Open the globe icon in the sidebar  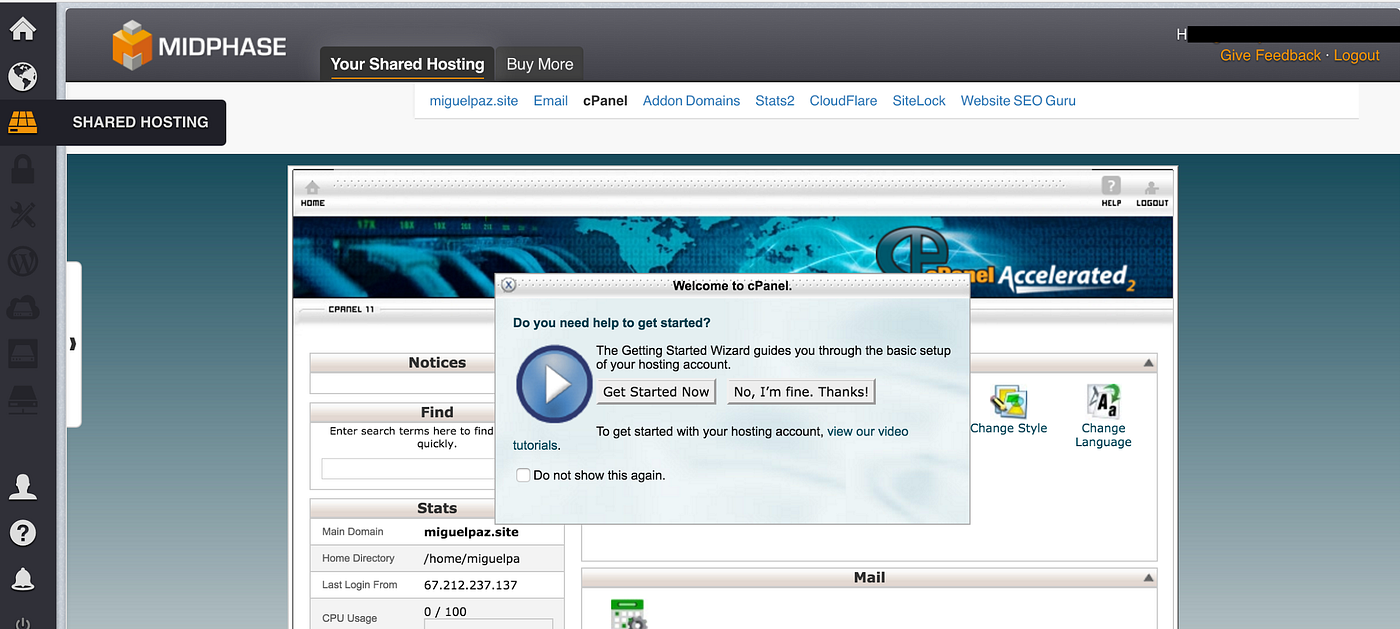coord(22,76)
